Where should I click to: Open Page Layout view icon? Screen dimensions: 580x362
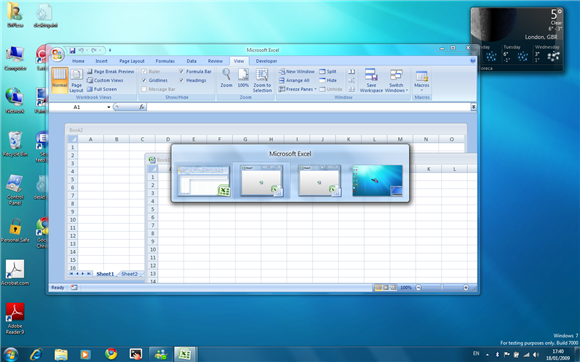tap(77, 75)
